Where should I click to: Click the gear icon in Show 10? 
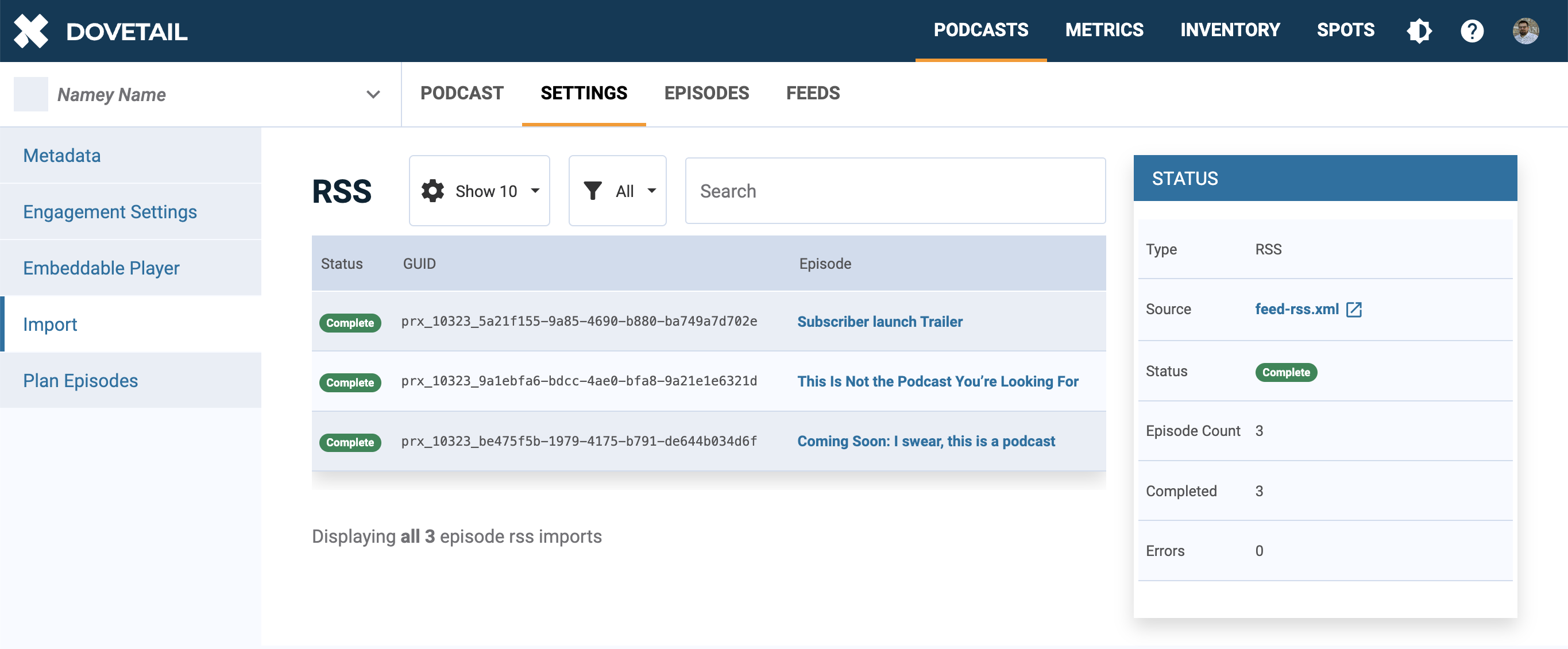pos(433,191)
